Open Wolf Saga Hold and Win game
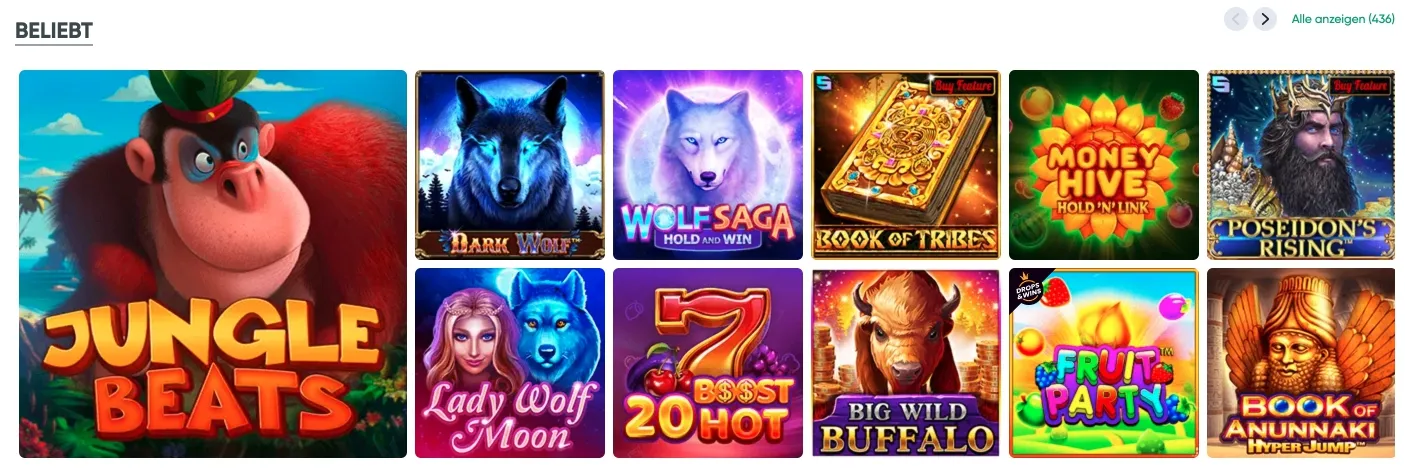The height and width of the screenshot is (468, 1405). point(708,165)
